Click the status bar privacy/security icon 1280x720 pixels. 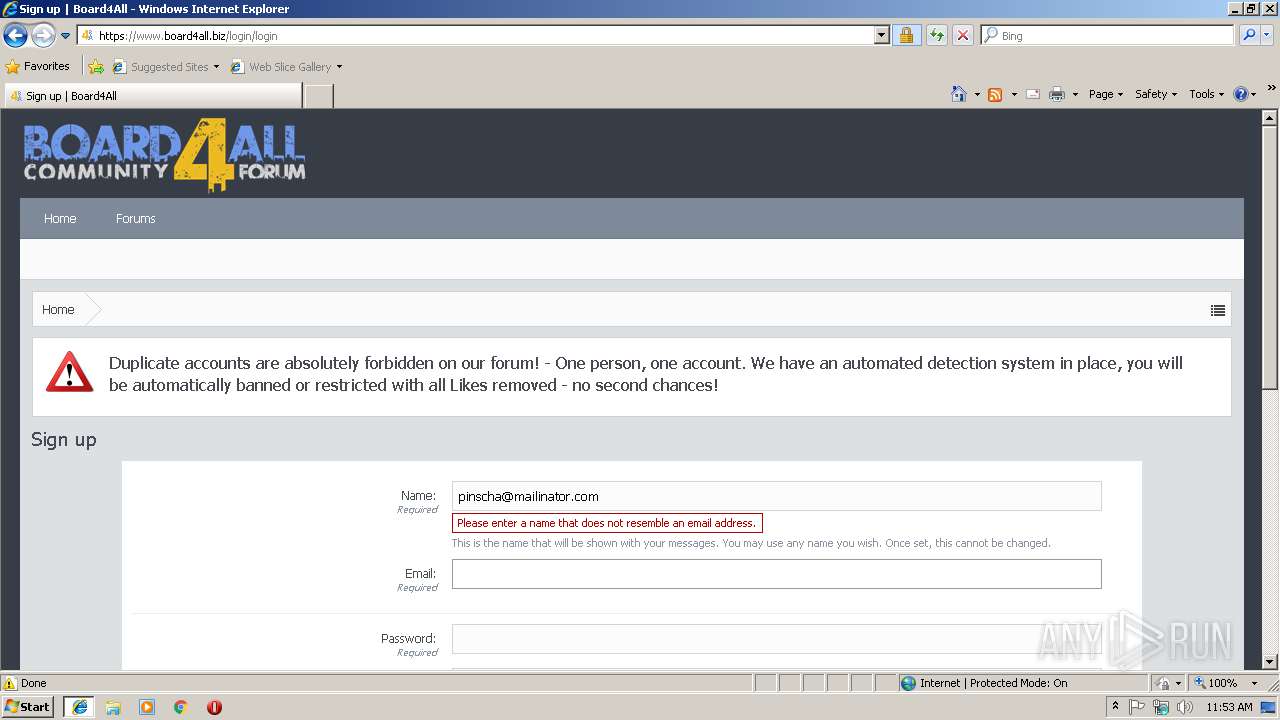click(1163, 683)
